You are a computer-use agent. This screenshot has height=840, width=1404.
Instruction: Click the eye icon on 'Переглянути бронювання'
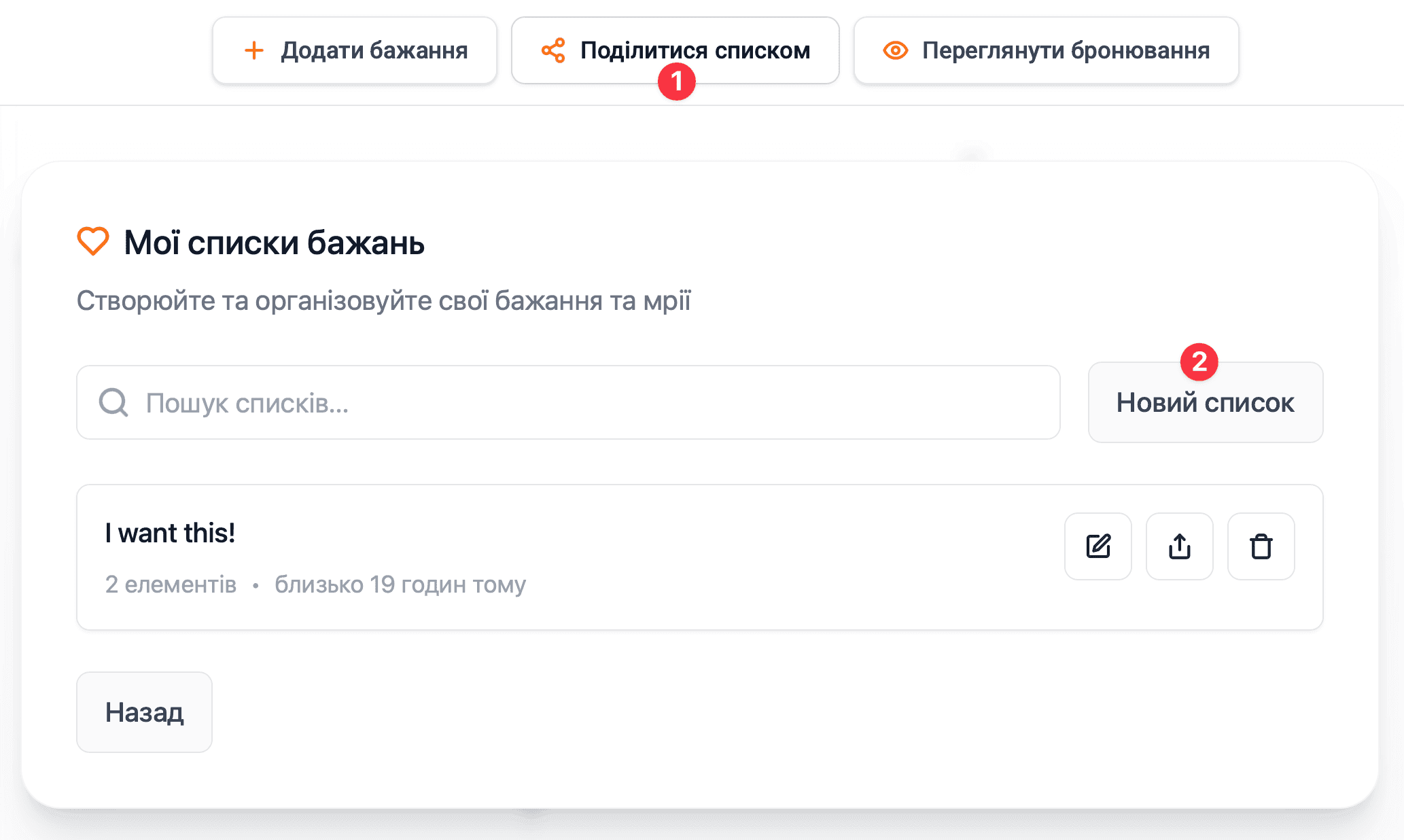(896, 50)
